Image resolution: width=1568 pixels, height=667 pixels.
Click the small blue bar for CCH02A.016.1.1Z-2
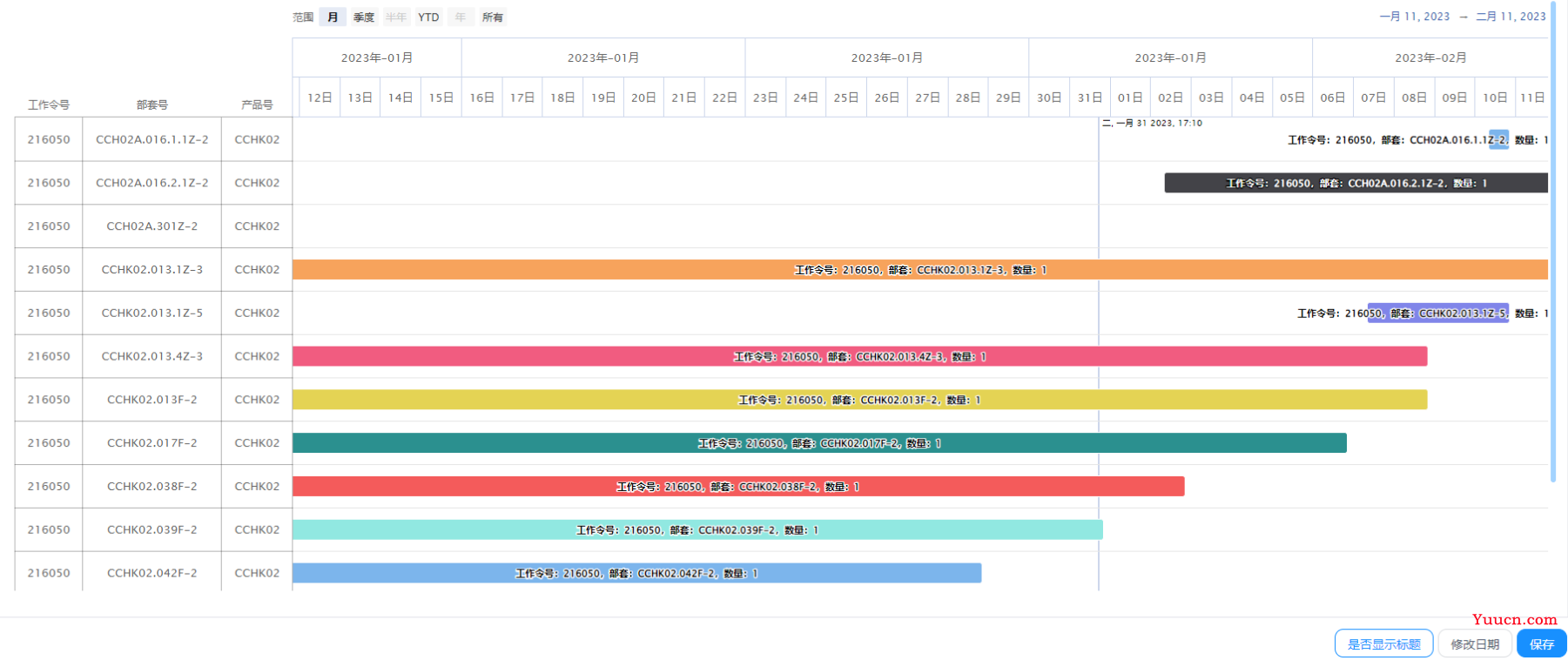[x=1498, y=139]
